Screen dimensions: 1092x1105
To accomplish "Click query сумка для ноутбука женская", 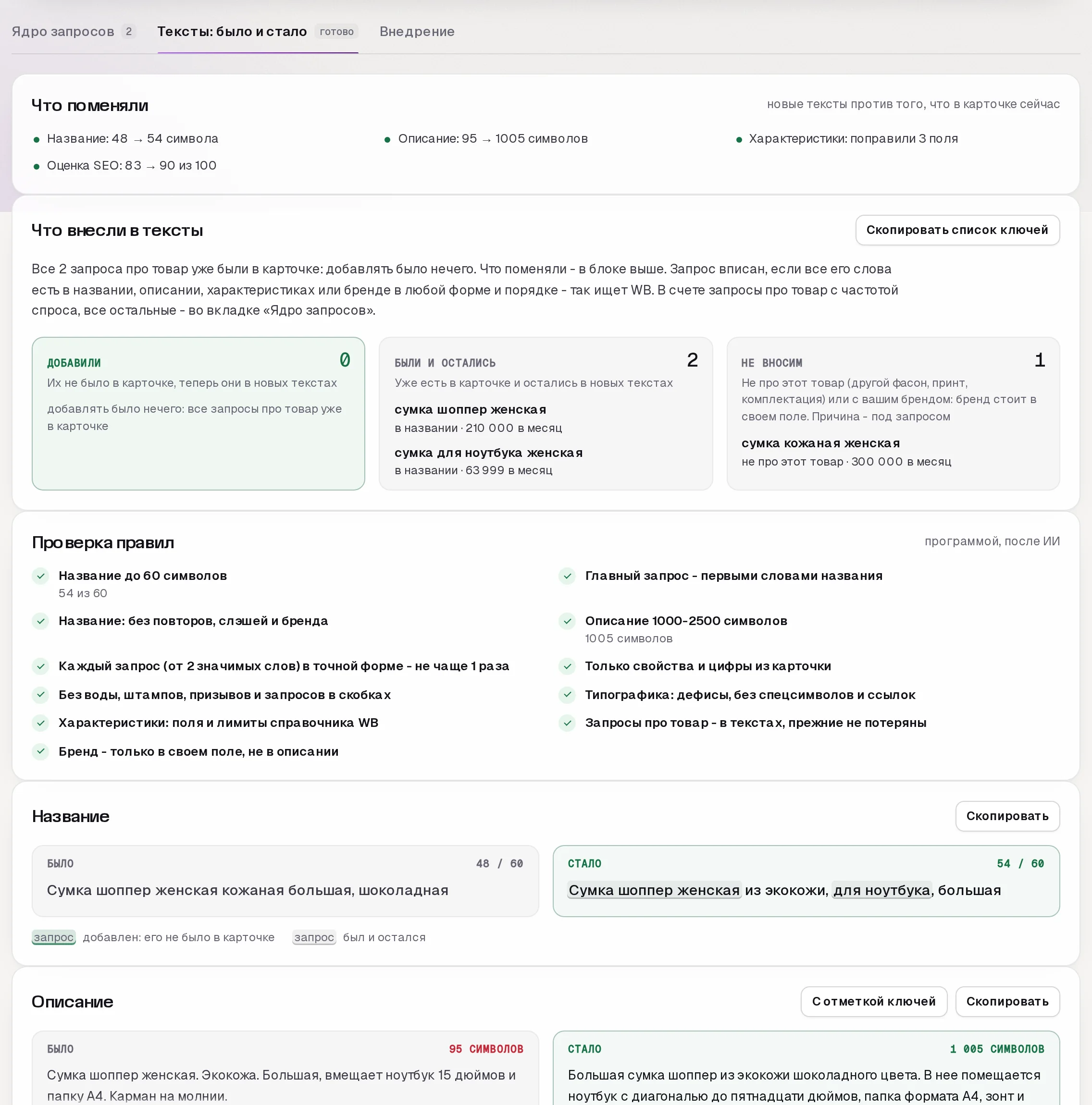I will click(488, 453).
